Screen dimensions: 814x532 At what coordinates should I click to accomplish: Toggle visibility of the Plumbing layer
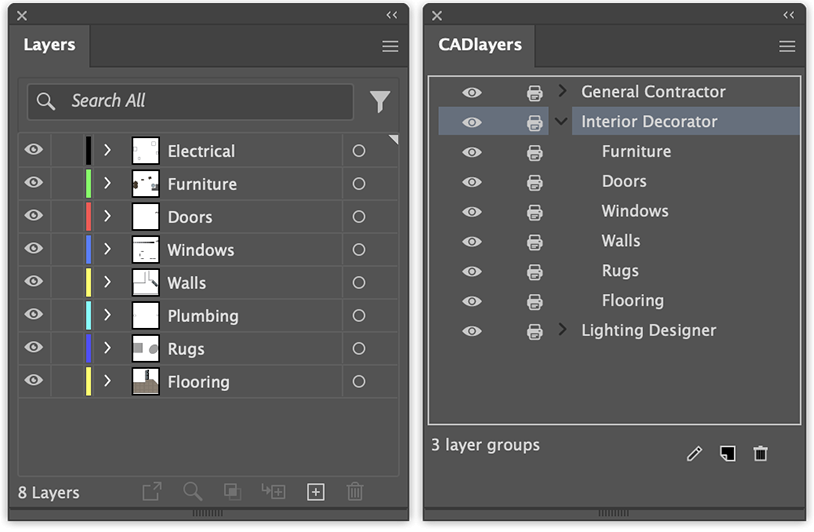(34, 315)
